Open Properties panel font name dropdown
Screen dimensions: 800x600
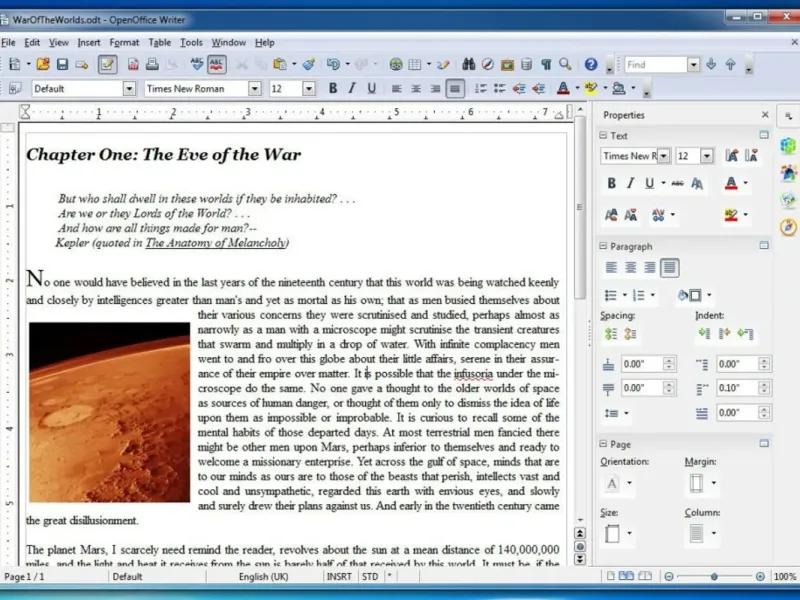tap(663, 156)
